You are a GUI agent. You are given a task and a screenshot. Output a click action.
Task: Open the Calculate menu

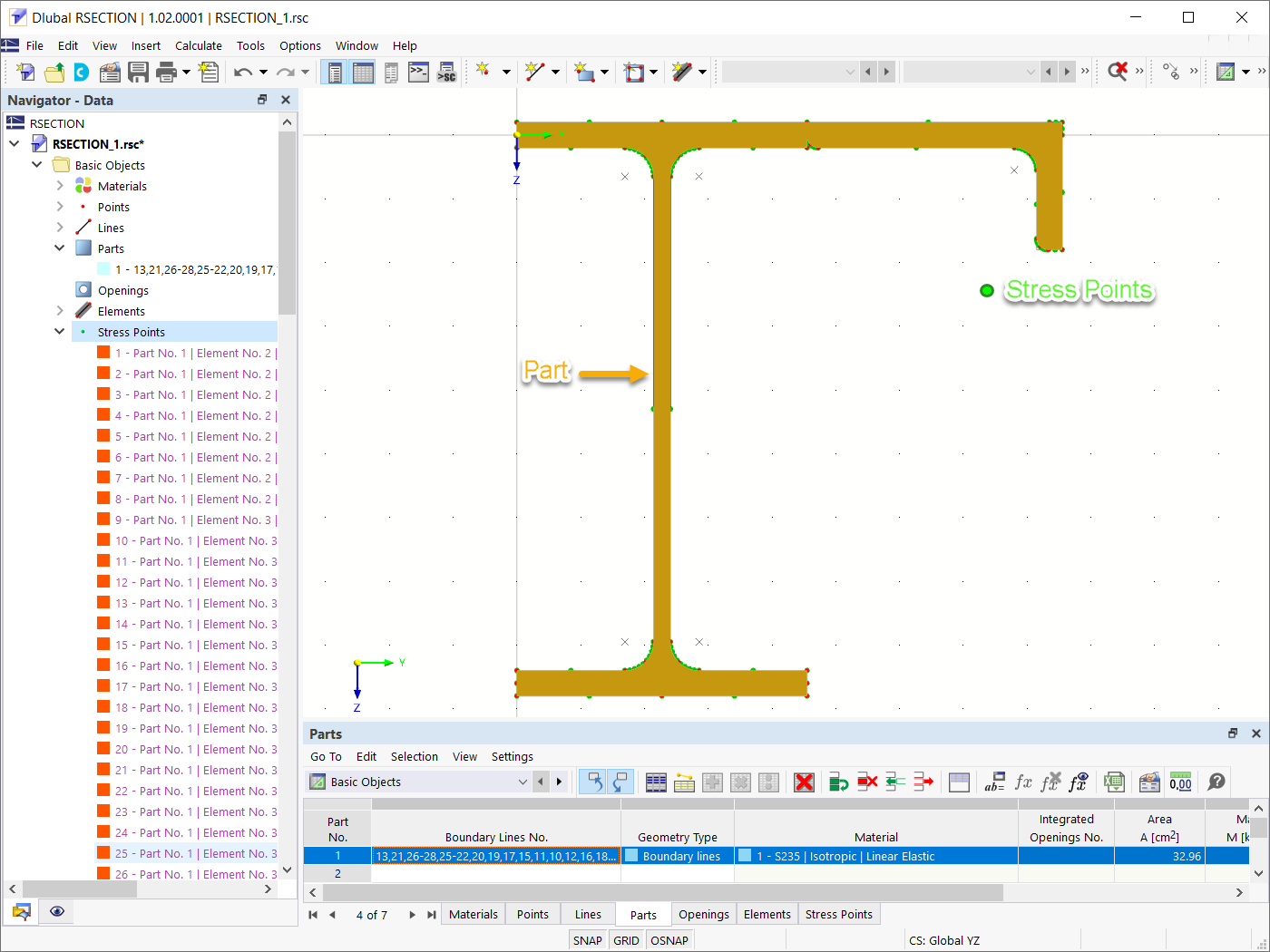pyautogui.click(x=199, y=45)
